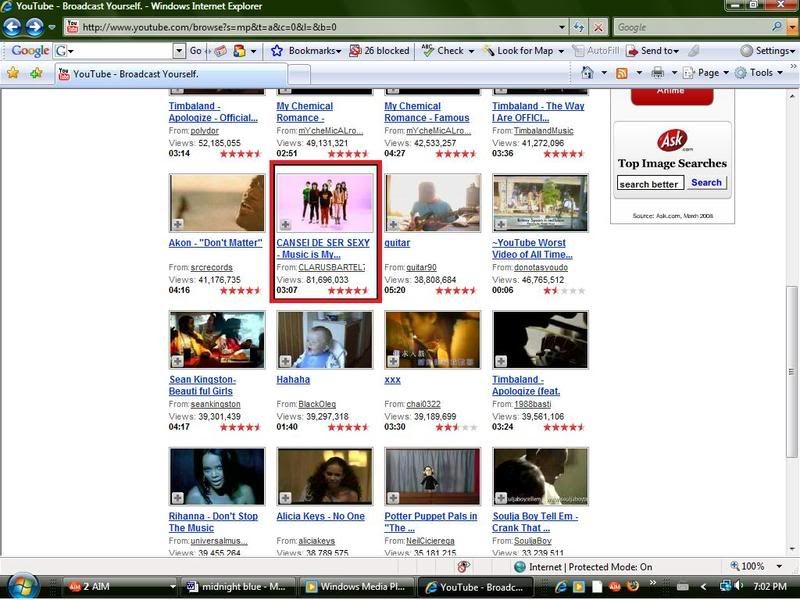The height and width of the screenshot is (600, 800).
Task: Open the ~YouTube Worst Video of All Time link
Action: tap(532, 248)
